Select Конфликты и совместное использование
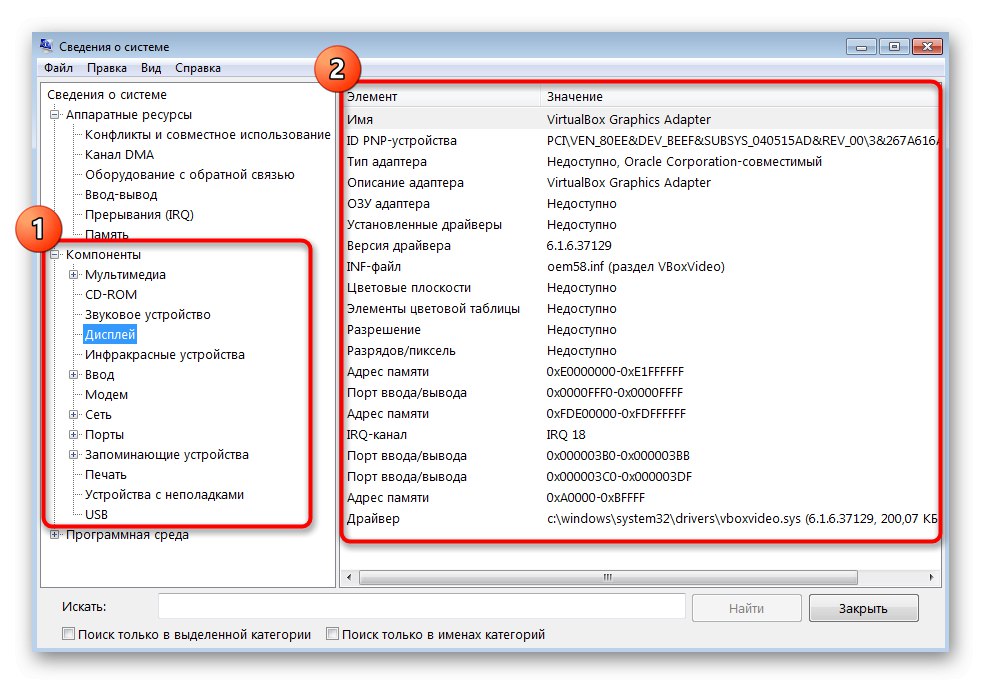This screenshot has width=981, height=684. (208, 135)
